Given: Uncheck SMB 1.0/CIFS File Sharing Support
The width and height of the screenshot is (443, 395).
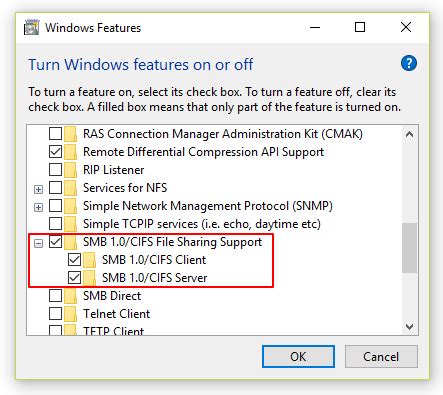Looking at the screenshot, I should click(55, 242).
